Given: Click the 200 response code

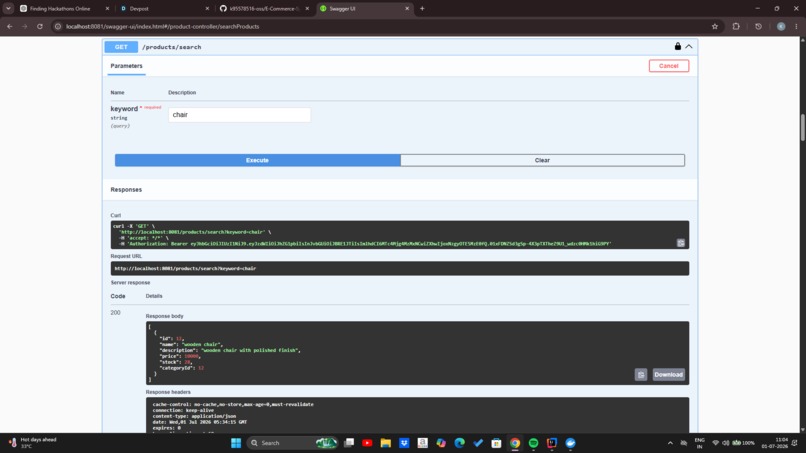Looking at the screenshot, I should pos(115,313).
